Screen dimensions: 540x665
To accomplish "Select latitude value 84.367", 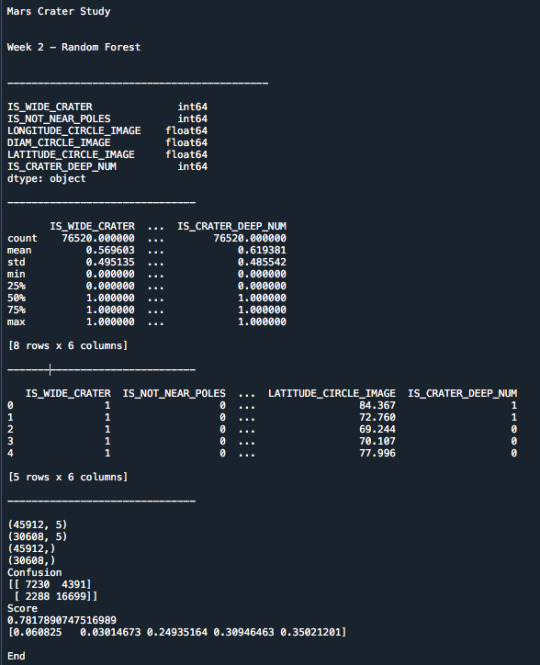I will (377, 405).
